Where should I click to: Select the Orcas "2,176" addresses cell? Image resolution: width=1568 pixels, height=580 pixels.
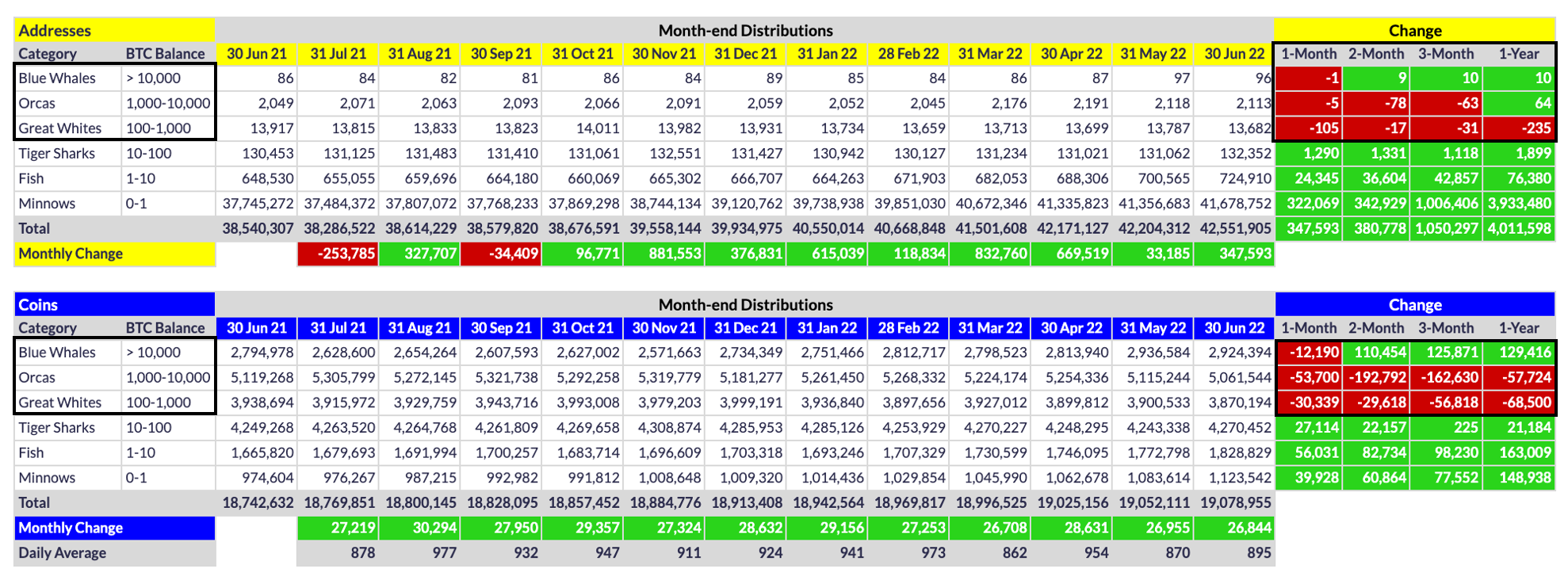point(990,103)
